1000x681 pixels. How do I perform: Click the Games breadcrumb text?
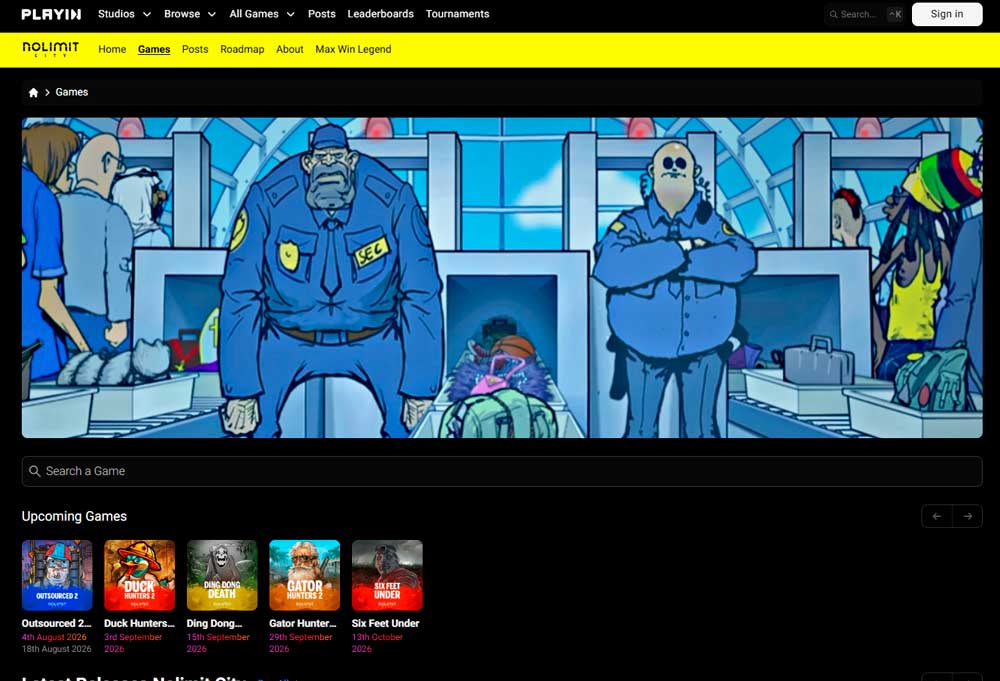tap(71, 92)
